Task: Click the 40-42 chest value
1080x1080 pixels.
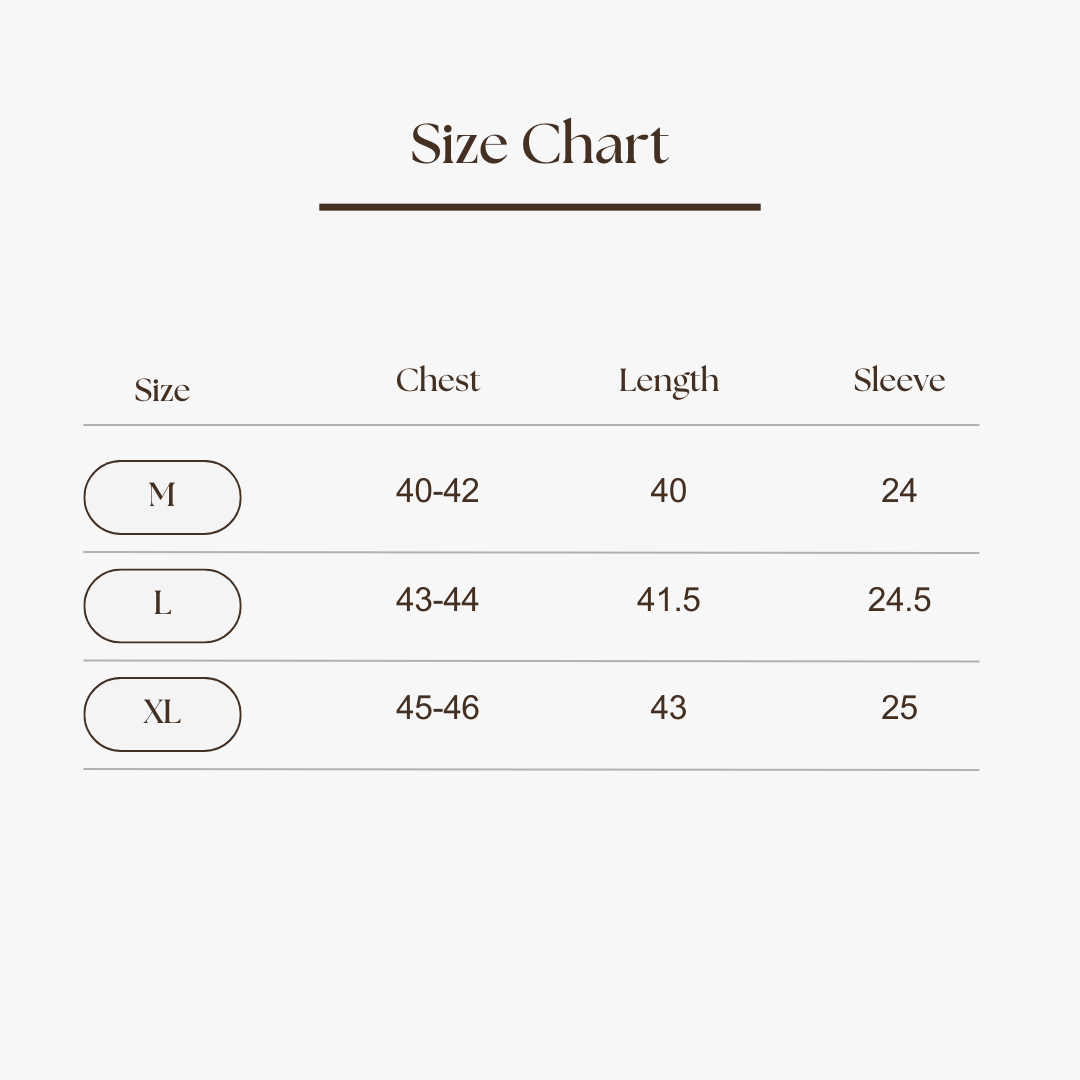Action: 437,491
